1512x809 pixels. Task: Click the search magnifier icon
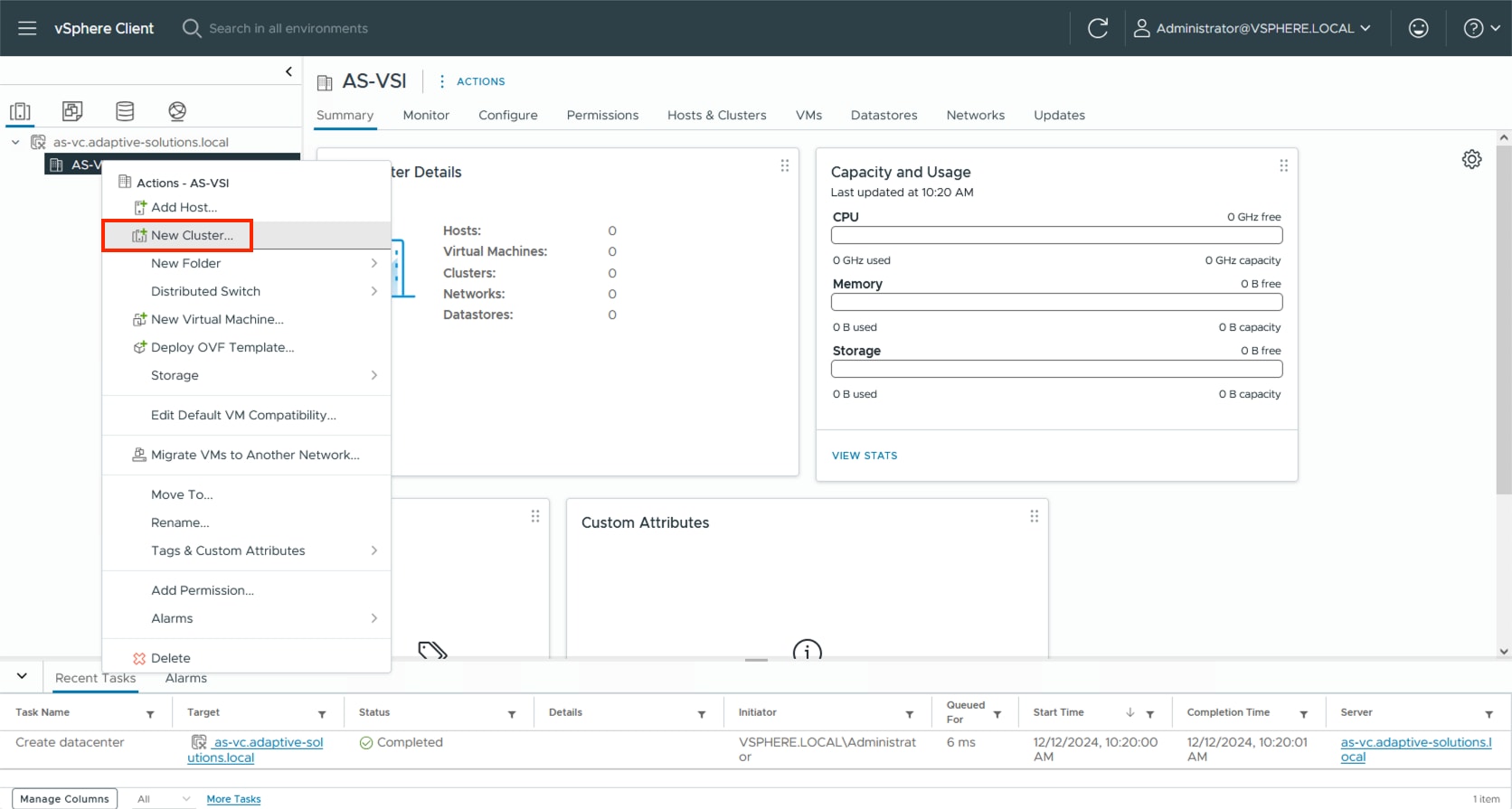tap(192, 28)
